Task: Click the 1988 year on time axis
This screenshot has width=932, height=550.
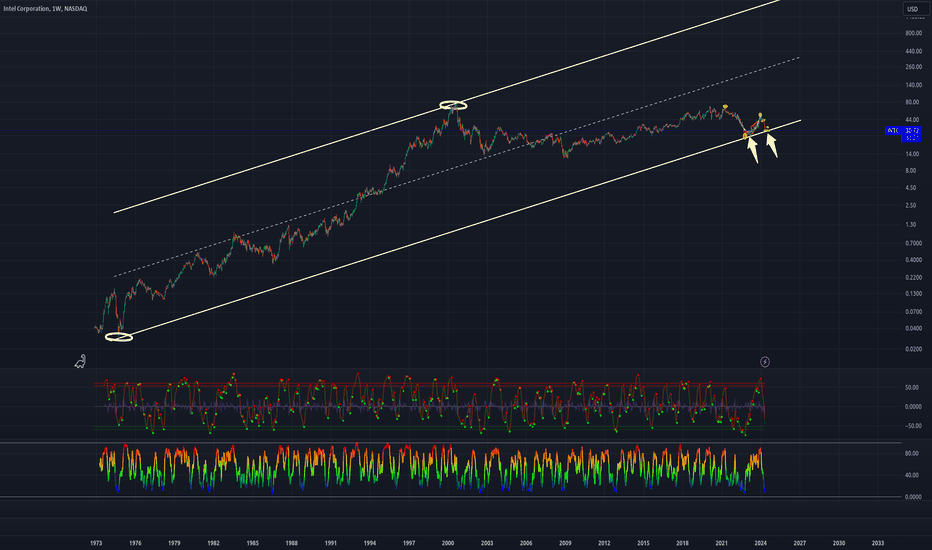Action: [x=291, y=543]
